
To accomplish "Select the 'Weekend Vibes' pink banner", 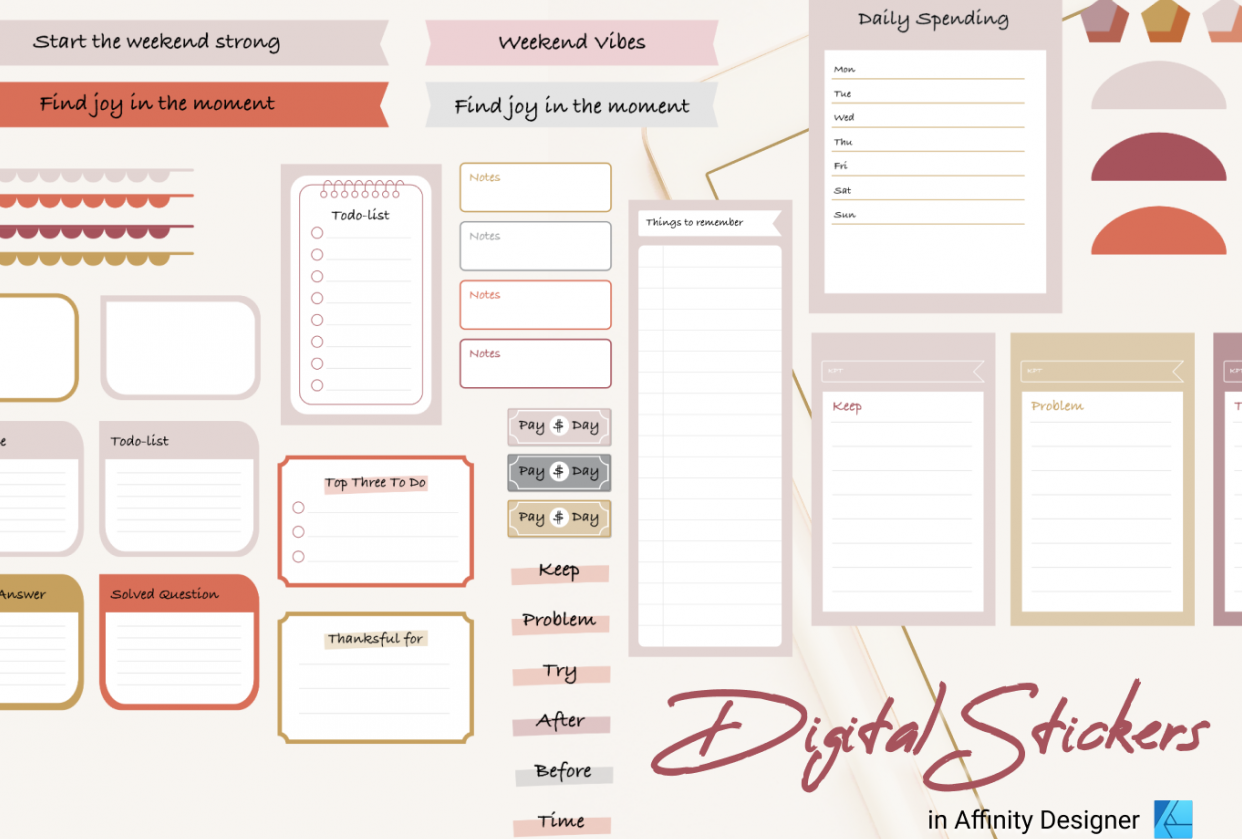I will [571, 43].
